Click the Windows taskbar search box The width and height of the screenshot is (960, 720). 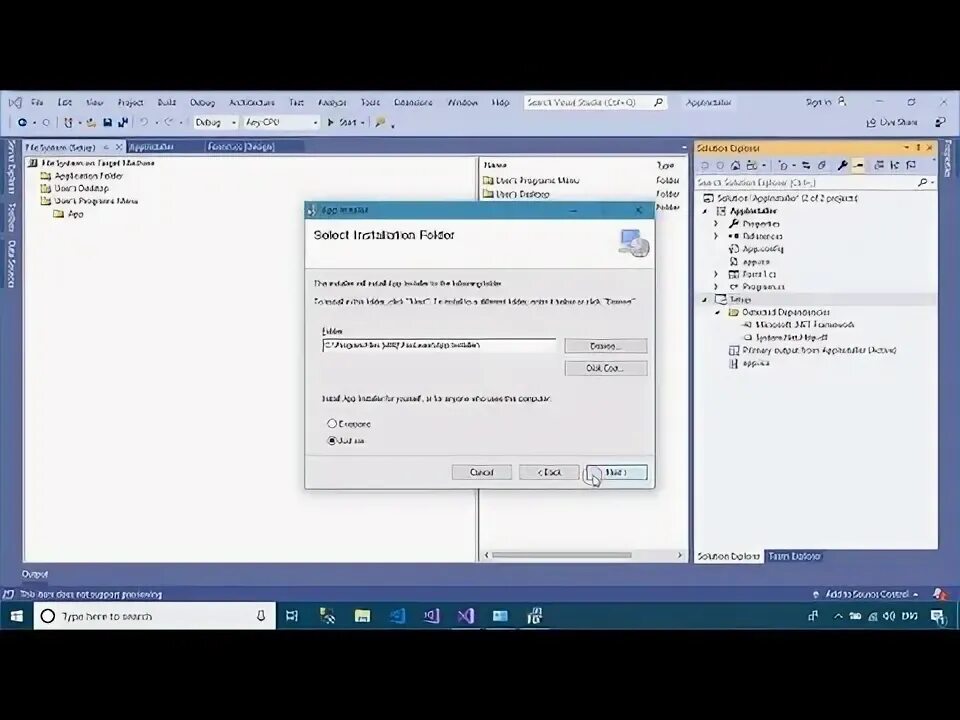tap(155, 616)
